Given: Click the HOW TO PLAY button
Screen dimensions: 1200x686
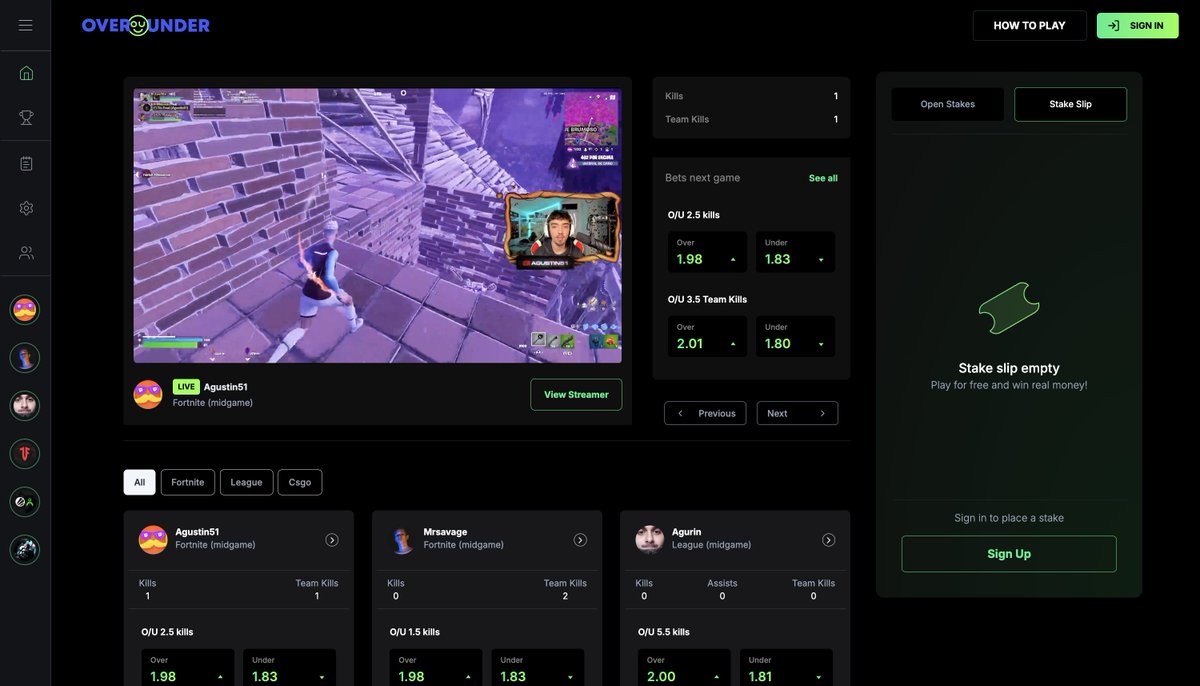Looking at the screenshot, I should pyautogui.click(x=1030, y=26).
